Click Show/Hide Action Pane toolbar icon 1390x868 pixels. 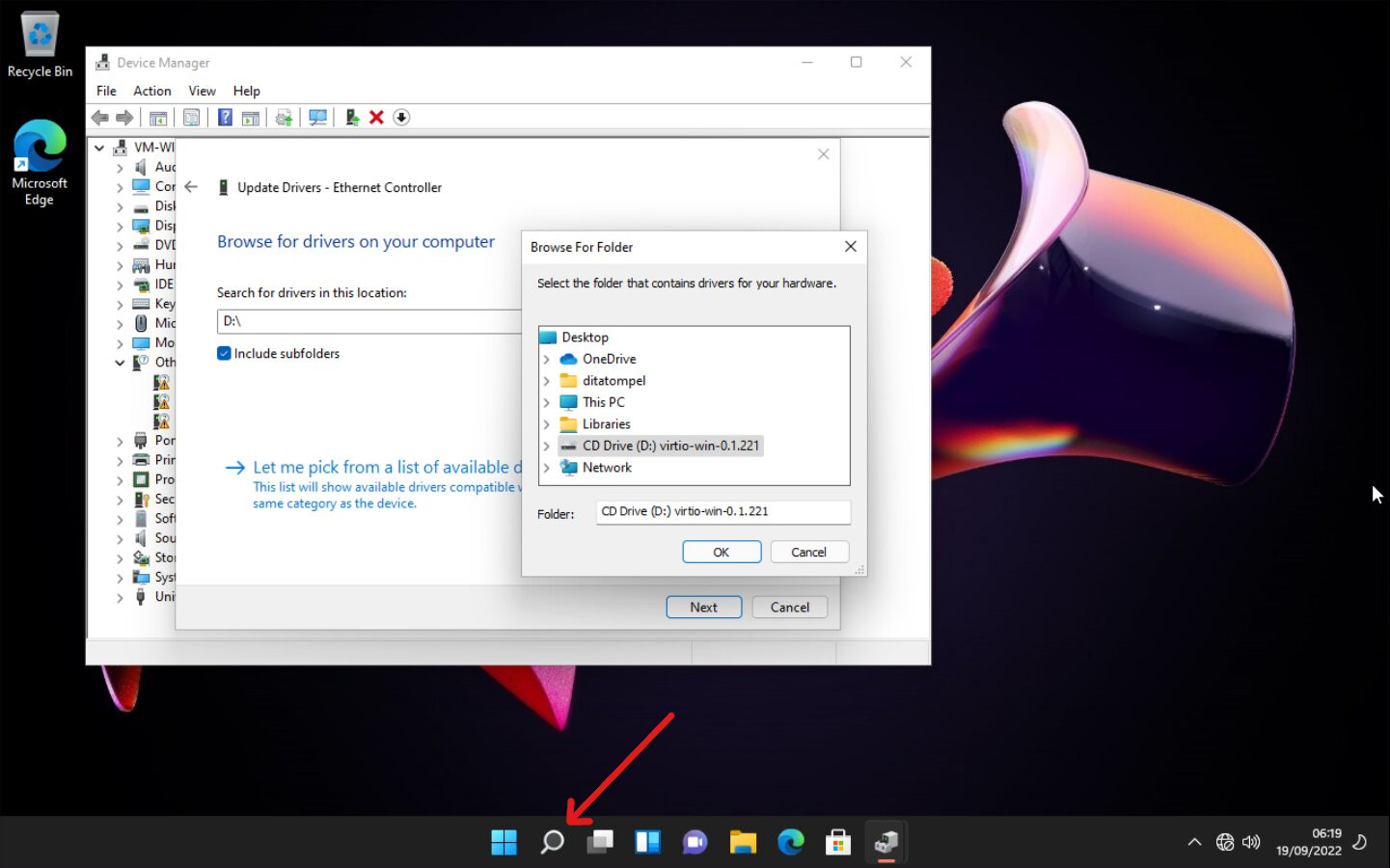pos(251,118)
